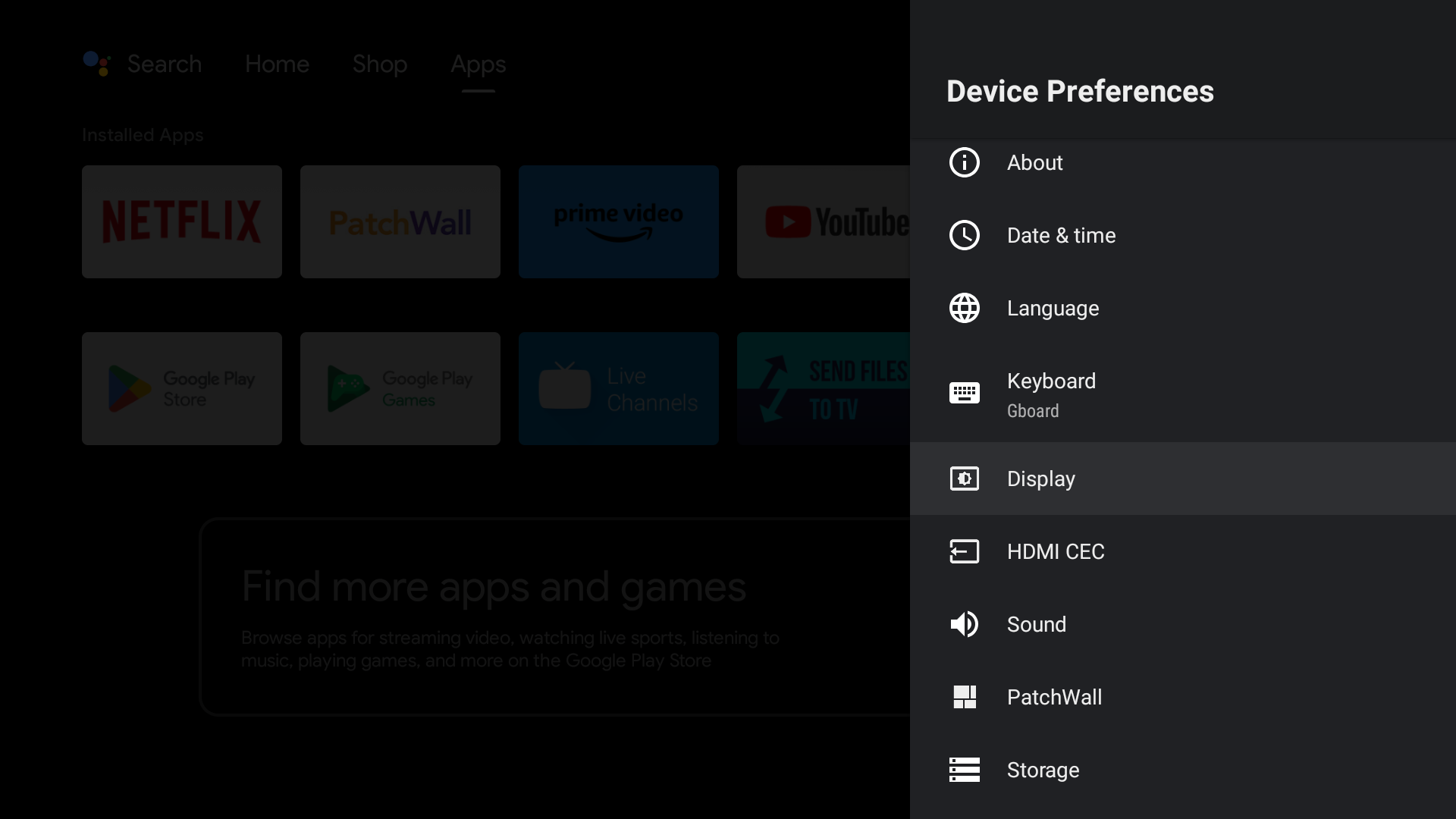
Task: Open About in Device Preferences
Action: coord(1183,162)
